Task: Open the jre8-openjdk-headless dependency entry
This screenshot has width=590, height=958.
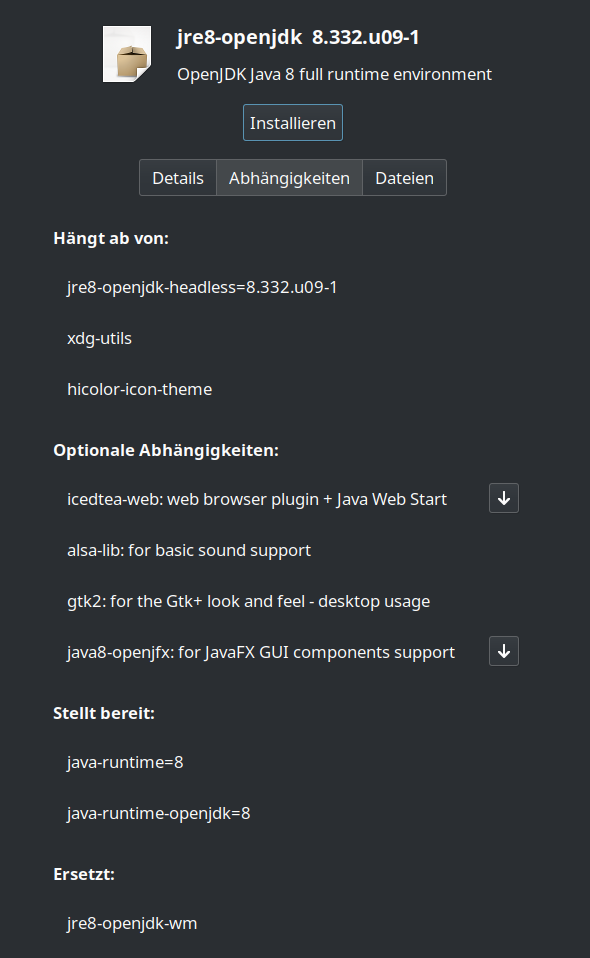Action: 202,286
